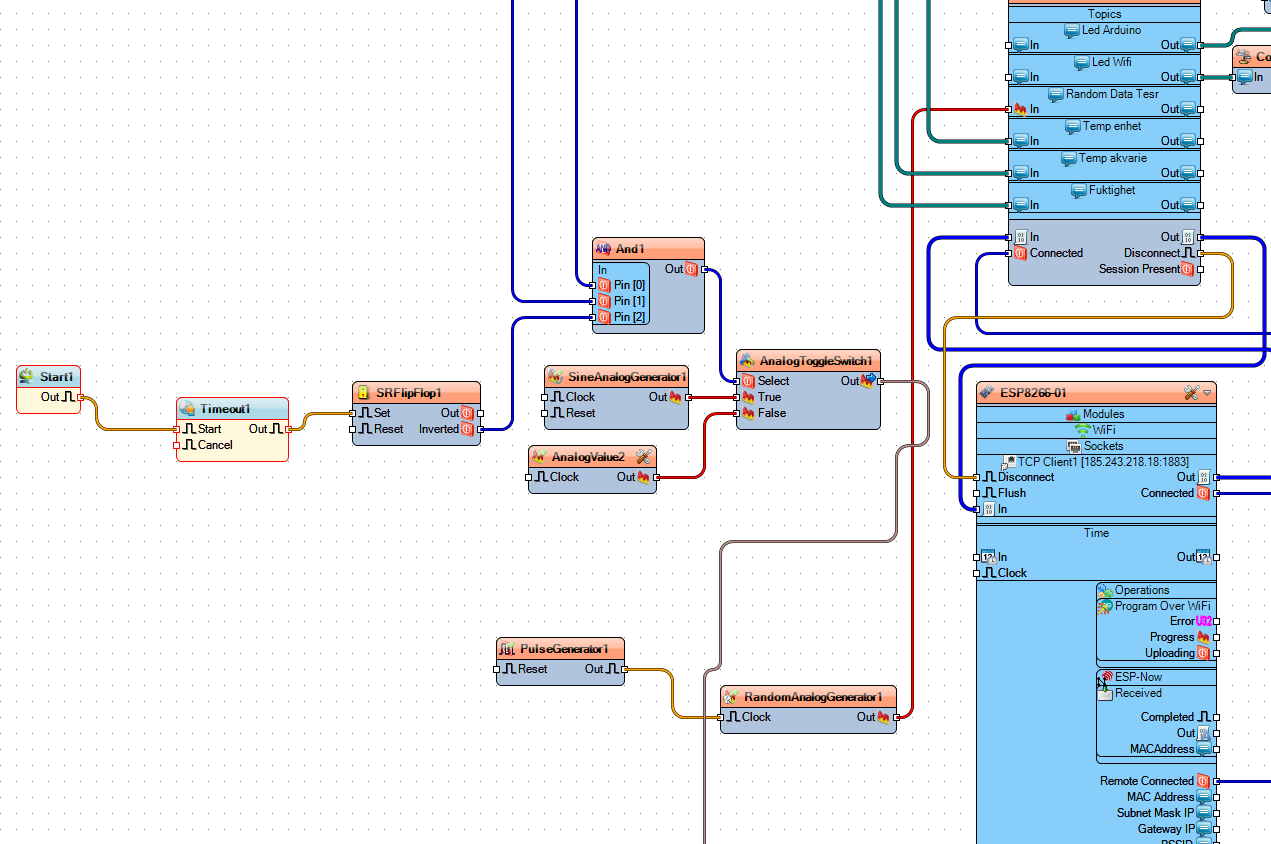Click the Led Wifi topic icon

click(x=1082, y=62)
